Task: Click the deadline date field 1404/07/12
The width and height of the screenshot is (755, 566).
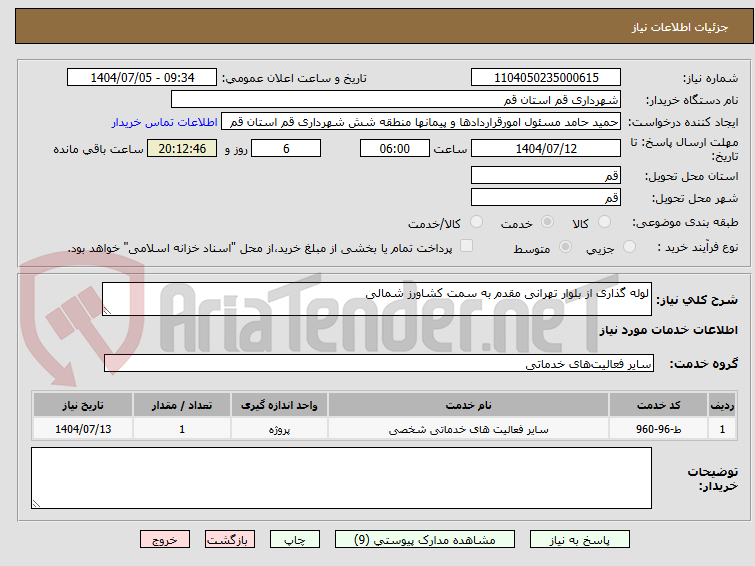Action: pos(546,148)
